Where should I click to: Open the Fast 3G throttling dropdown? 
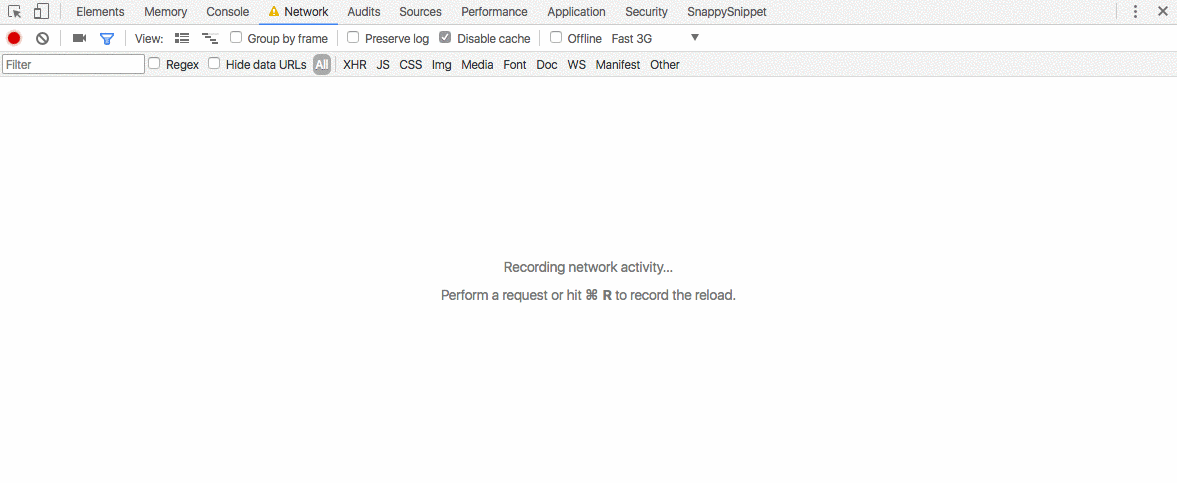point(655,38)
